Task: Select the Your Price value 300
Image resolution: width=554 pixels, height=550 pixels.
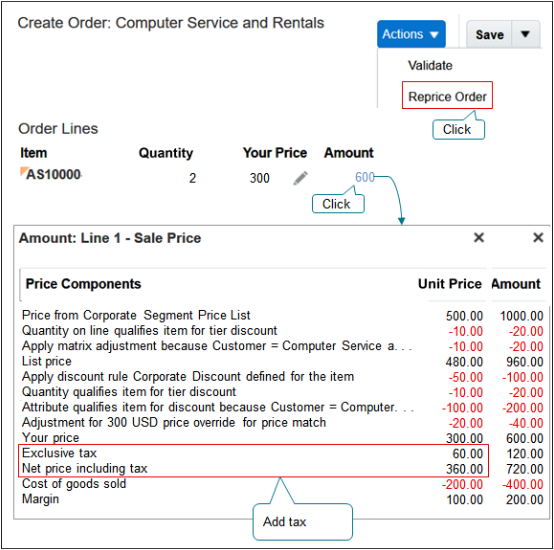Action: pyautogui.click(x=260, y=178)
